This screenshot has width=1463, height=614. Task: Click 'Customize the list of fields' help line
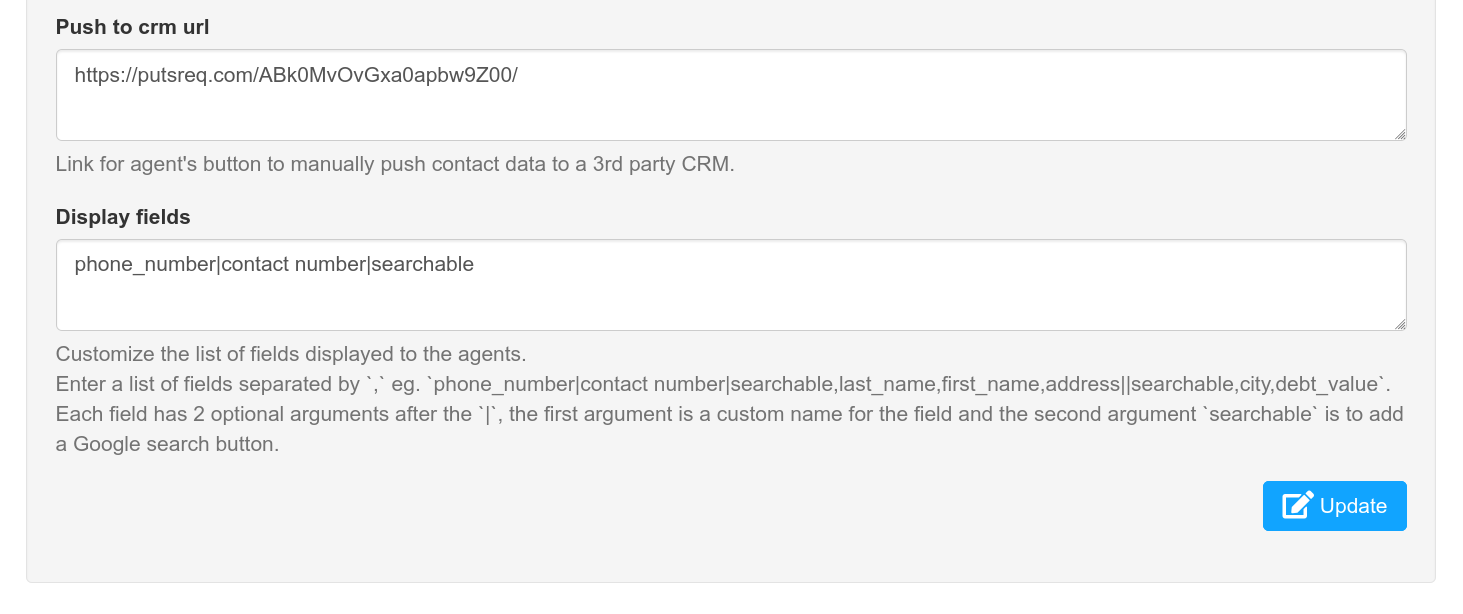[x=291, y=354]
